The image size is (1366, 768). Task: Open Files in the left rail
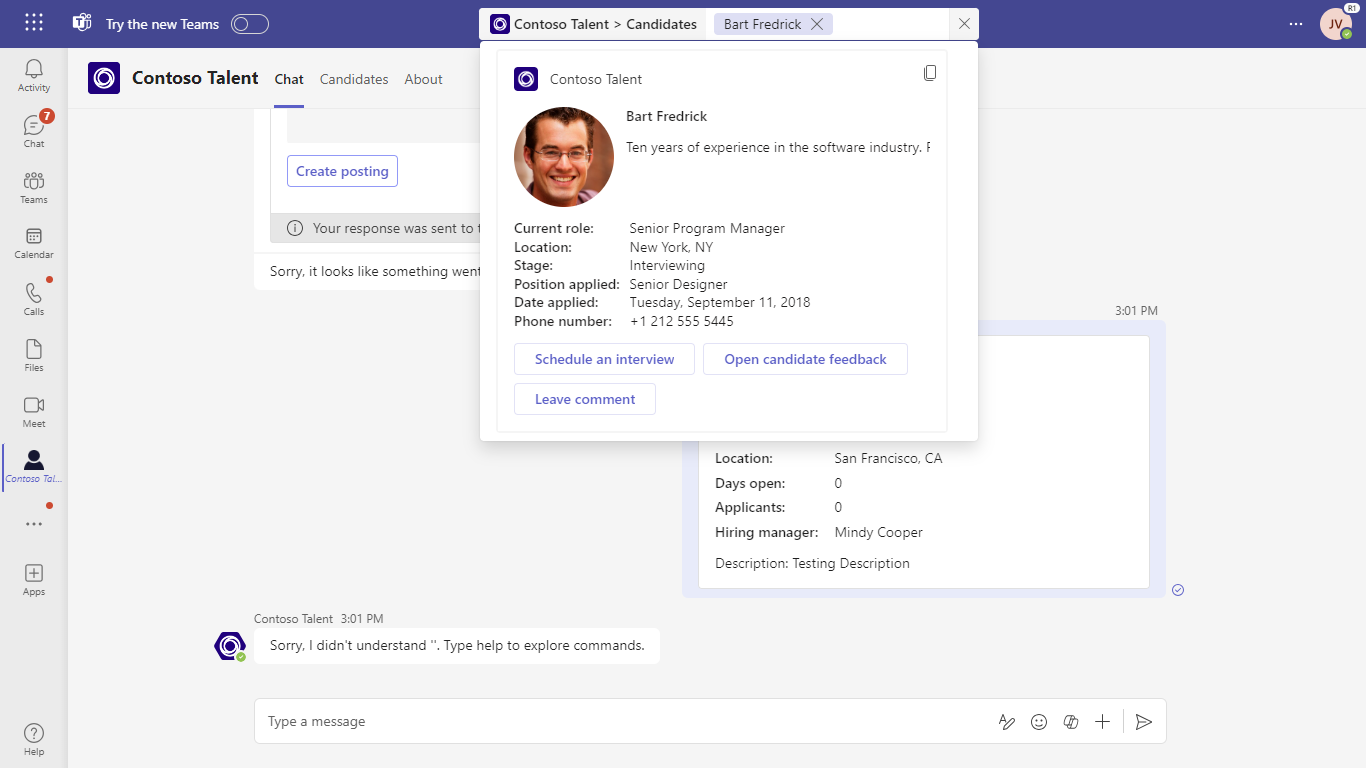34,355
